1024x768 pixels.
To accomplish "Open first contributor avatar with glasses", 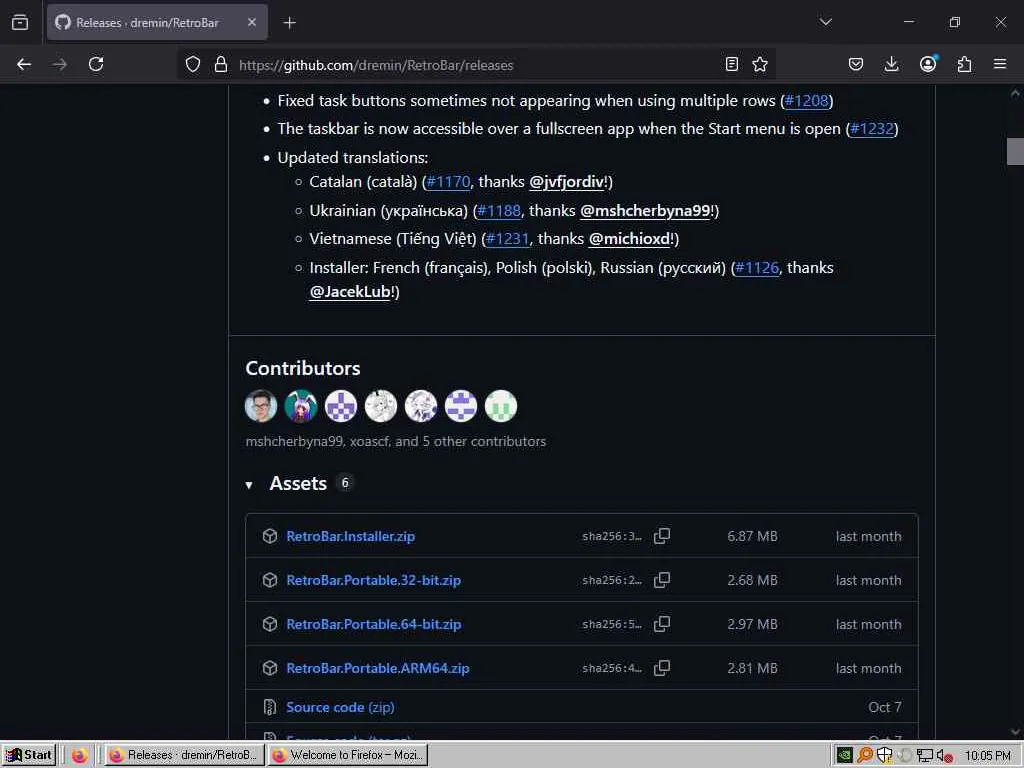I will click(x=261, y=406).
